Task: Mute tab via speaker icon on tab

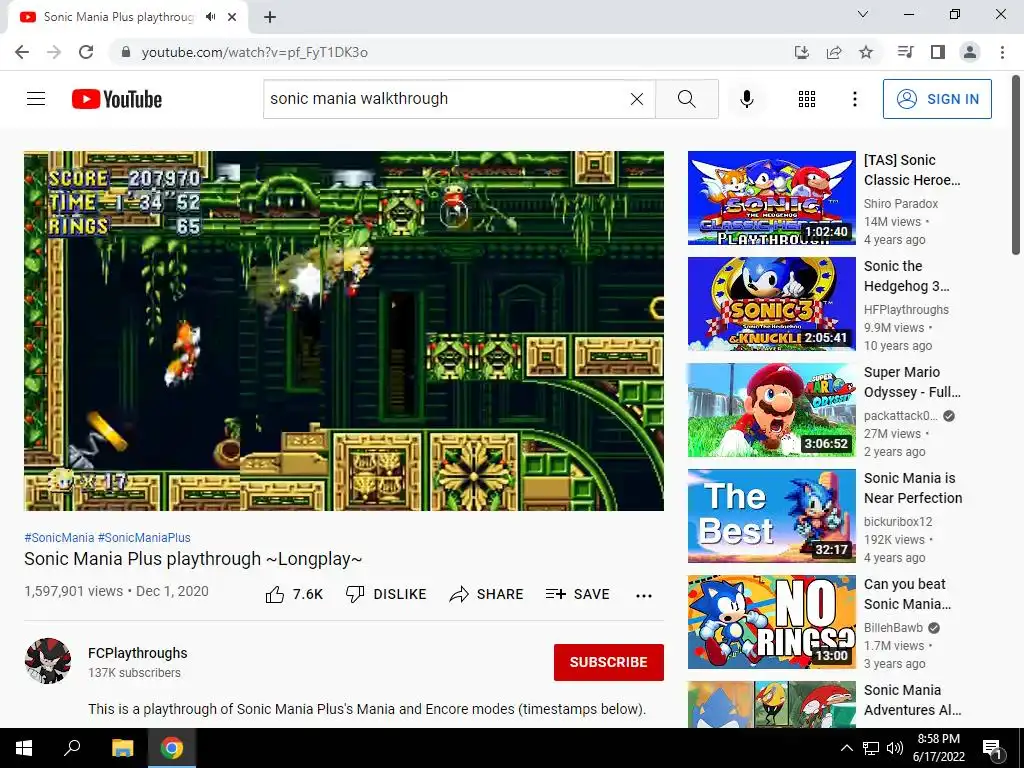Action: pyautogui.click(x=210, y=17)
